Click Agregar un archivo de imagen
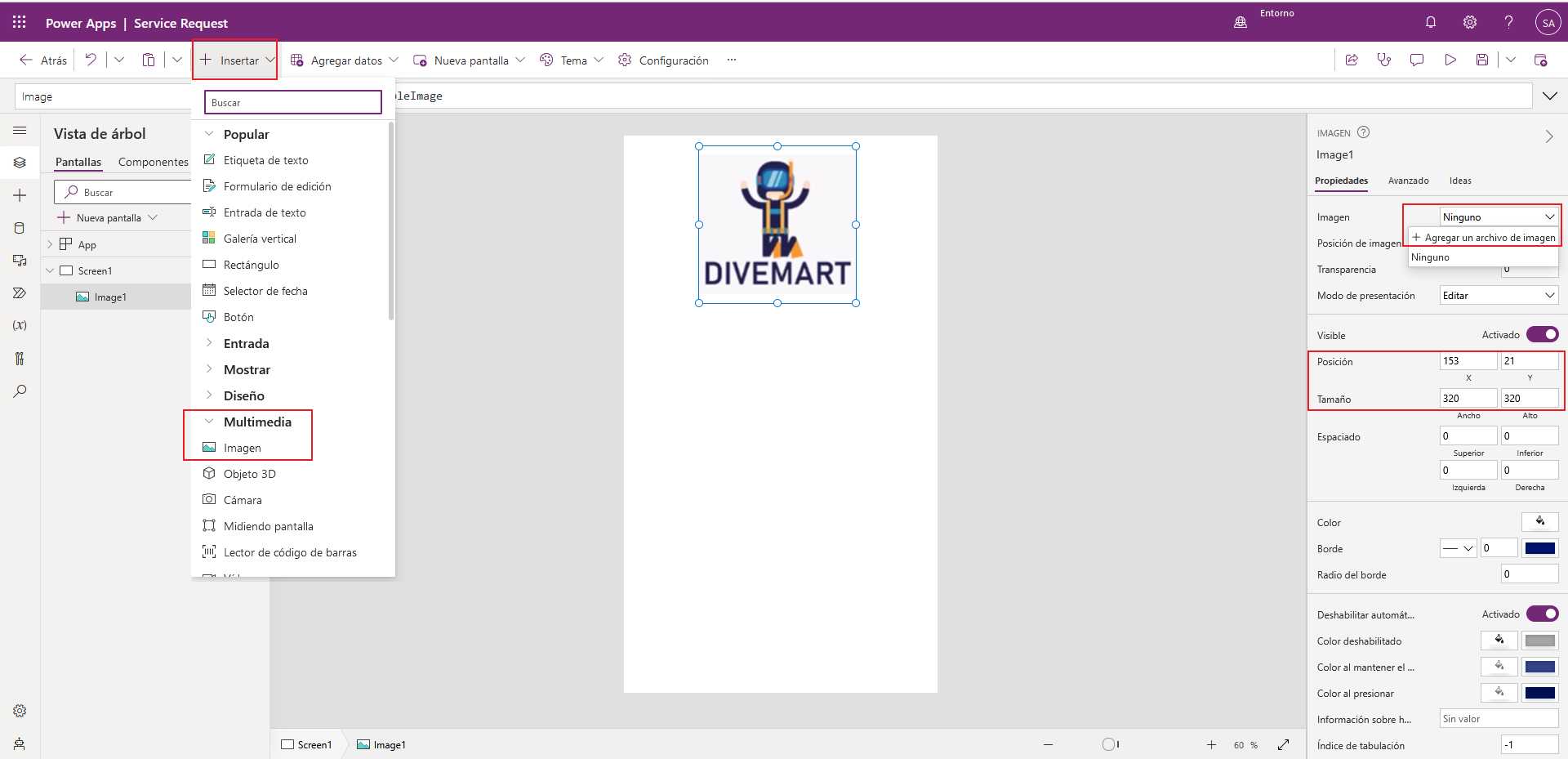Viewport: 1568px width, 759px height. 1483,237
